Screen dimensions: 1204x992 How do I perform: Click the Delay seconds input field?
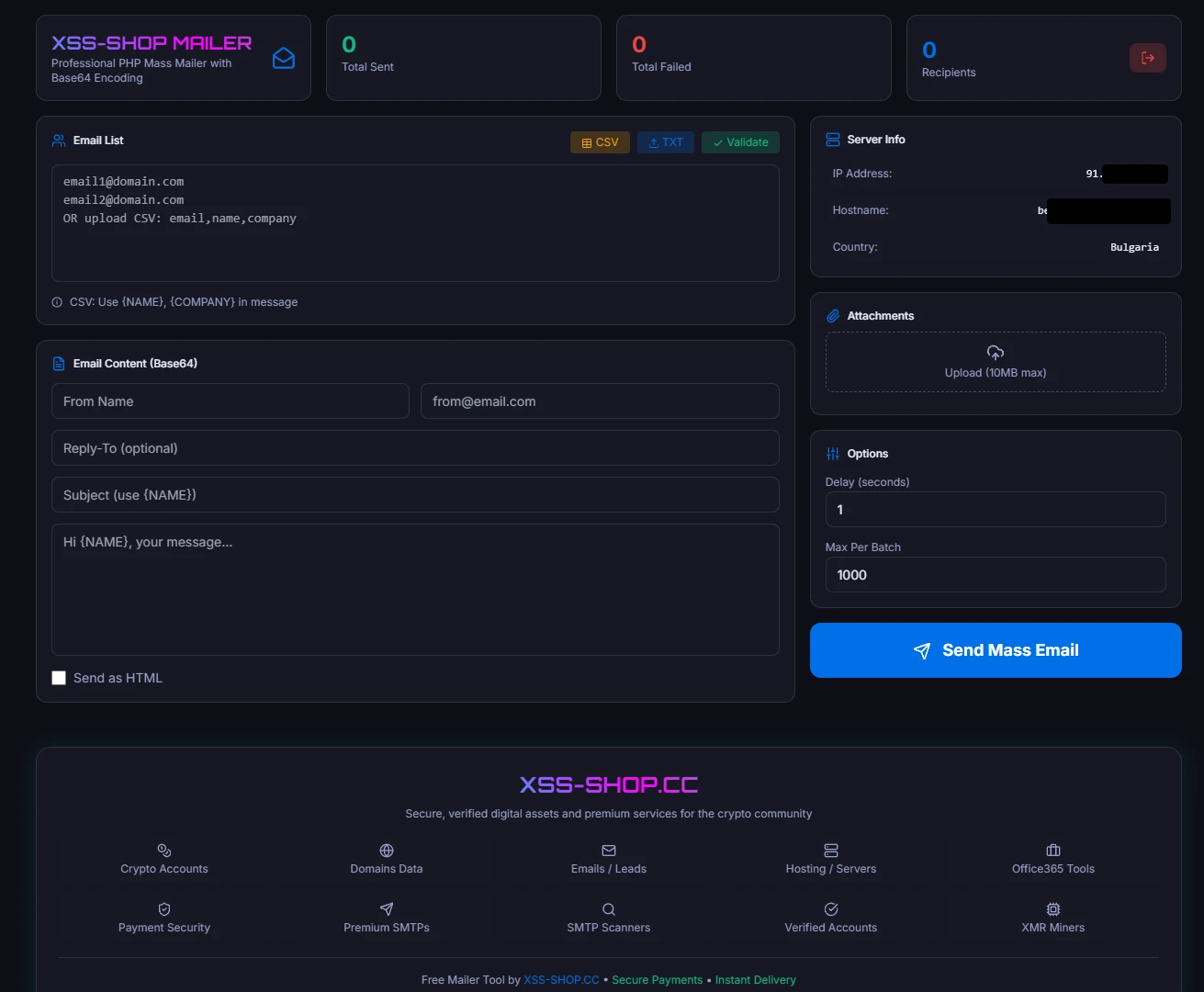click(995, 509)
